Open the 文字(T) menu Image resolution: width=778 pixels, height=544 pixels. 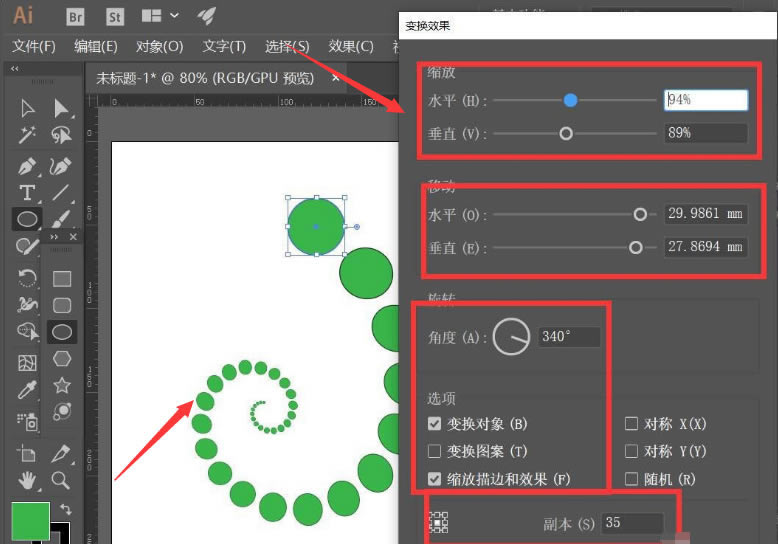click(x=224, y=47)
